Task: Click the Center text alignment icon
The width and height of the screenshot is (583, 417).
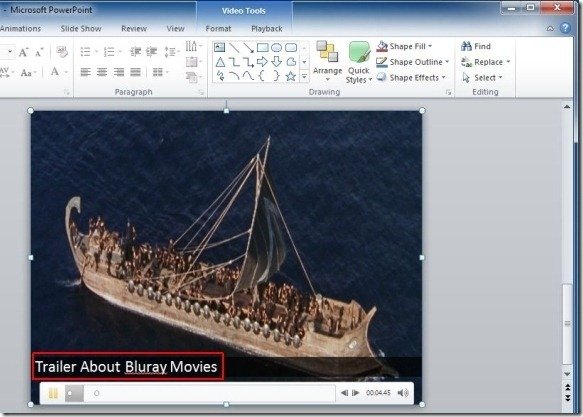Action: click(x=102, y=72)
